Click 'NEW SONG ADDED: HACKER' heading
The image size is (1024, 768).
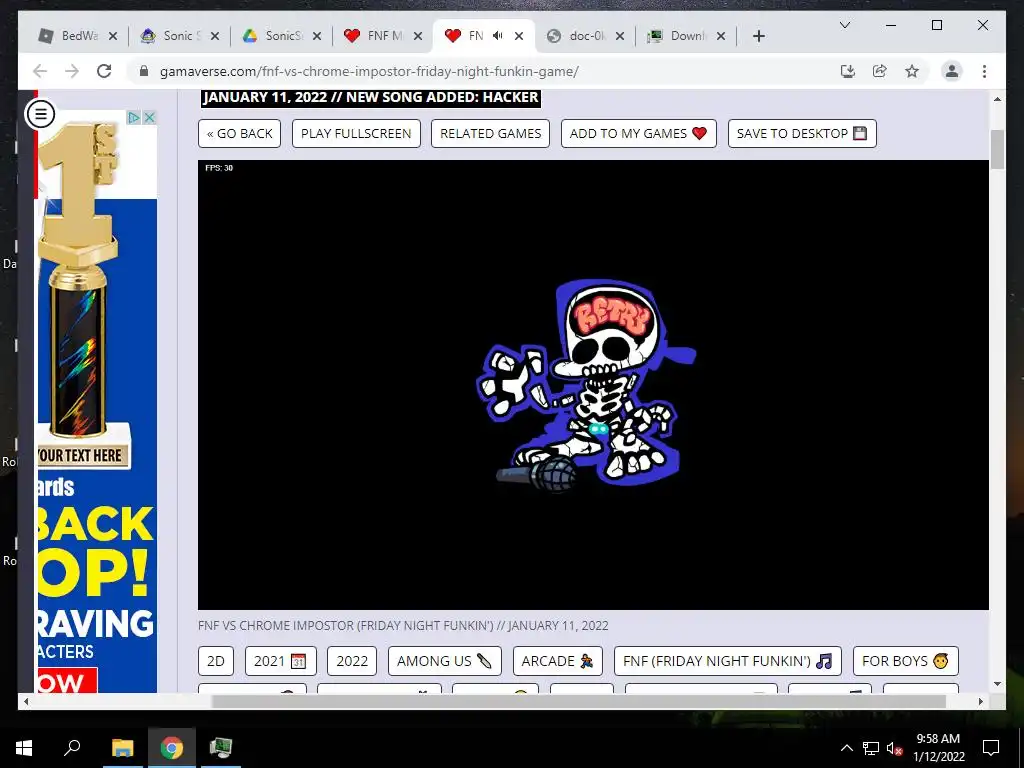click(442, 97)
